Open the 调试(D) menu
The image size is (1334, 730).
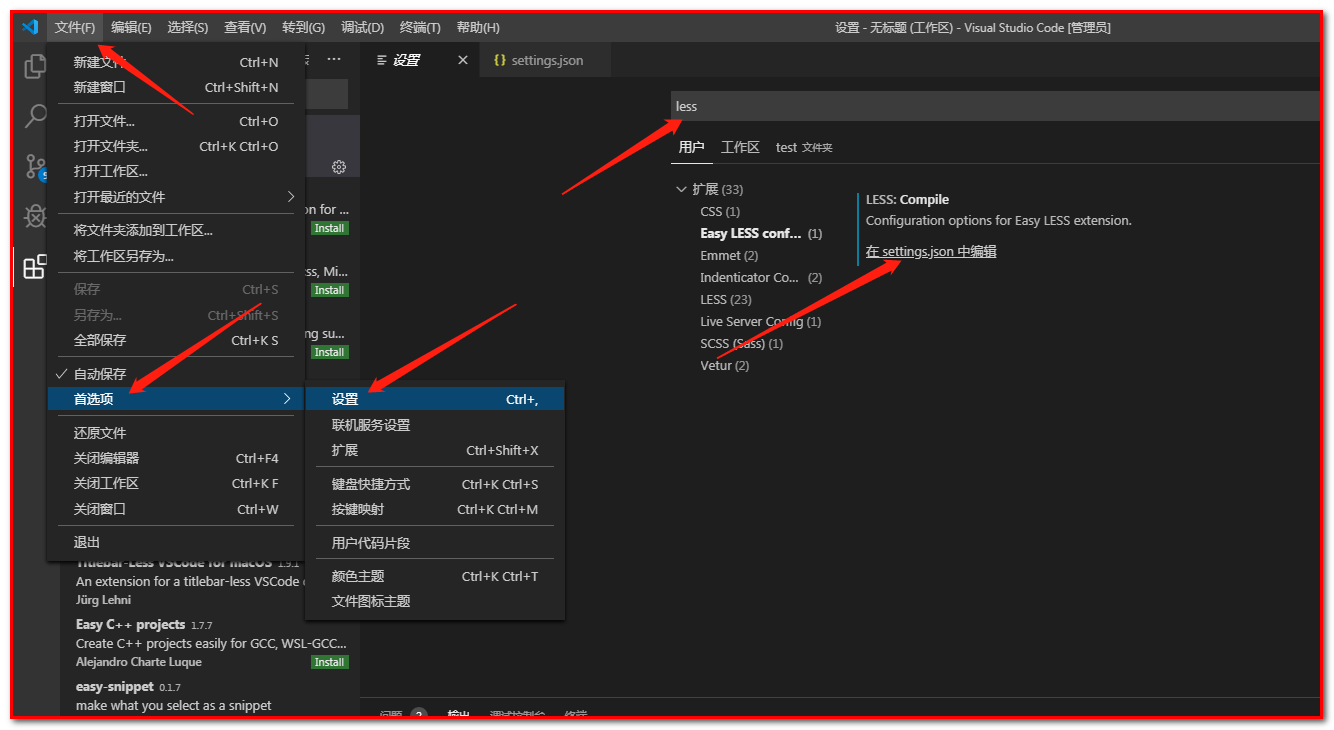coord(362,27)
